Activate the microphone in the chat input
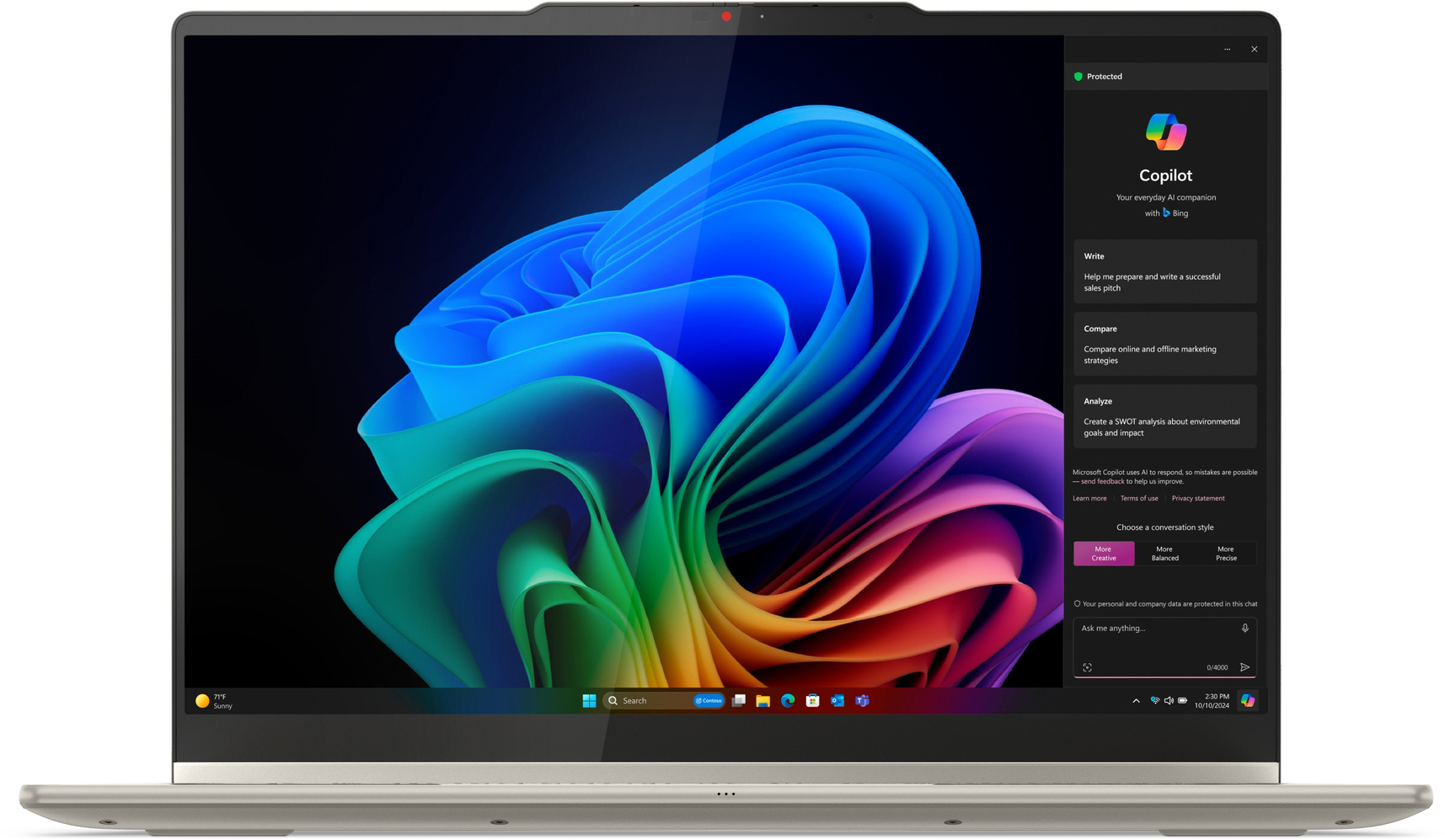Viewport: 1445px width, 840px height. coord(1245,628)
